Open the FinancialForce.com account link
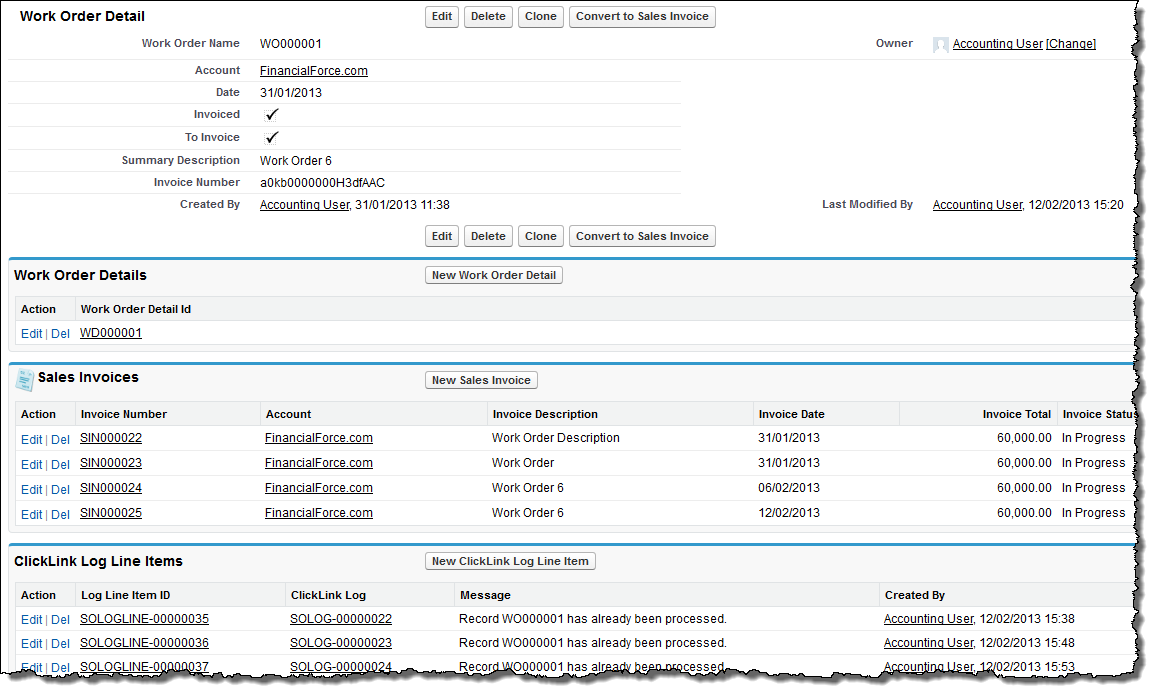Image resolution: width=1155 pixels, height=693 pixels. click(x=313, y=71)
